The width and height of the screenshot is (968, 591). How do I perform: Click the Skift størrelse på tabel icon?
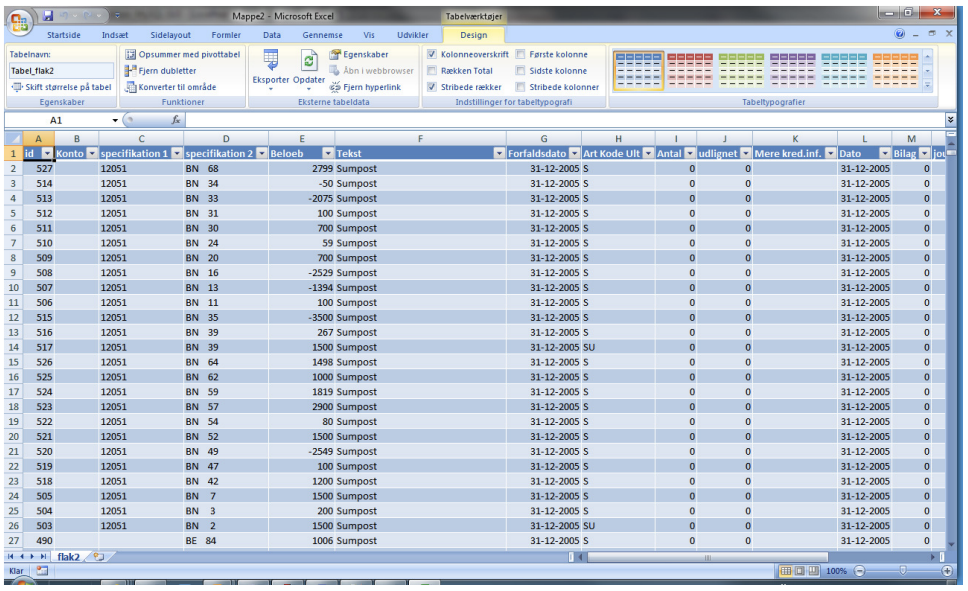coord(17,87)
